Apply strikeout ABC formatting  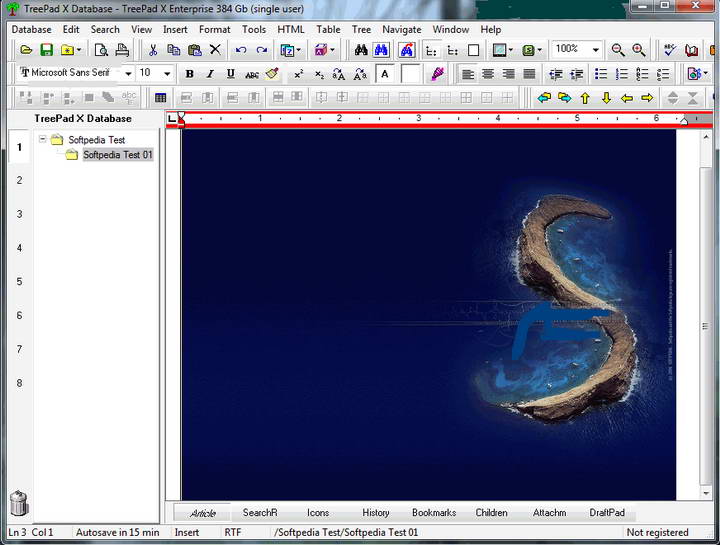[x=252, y=74]
